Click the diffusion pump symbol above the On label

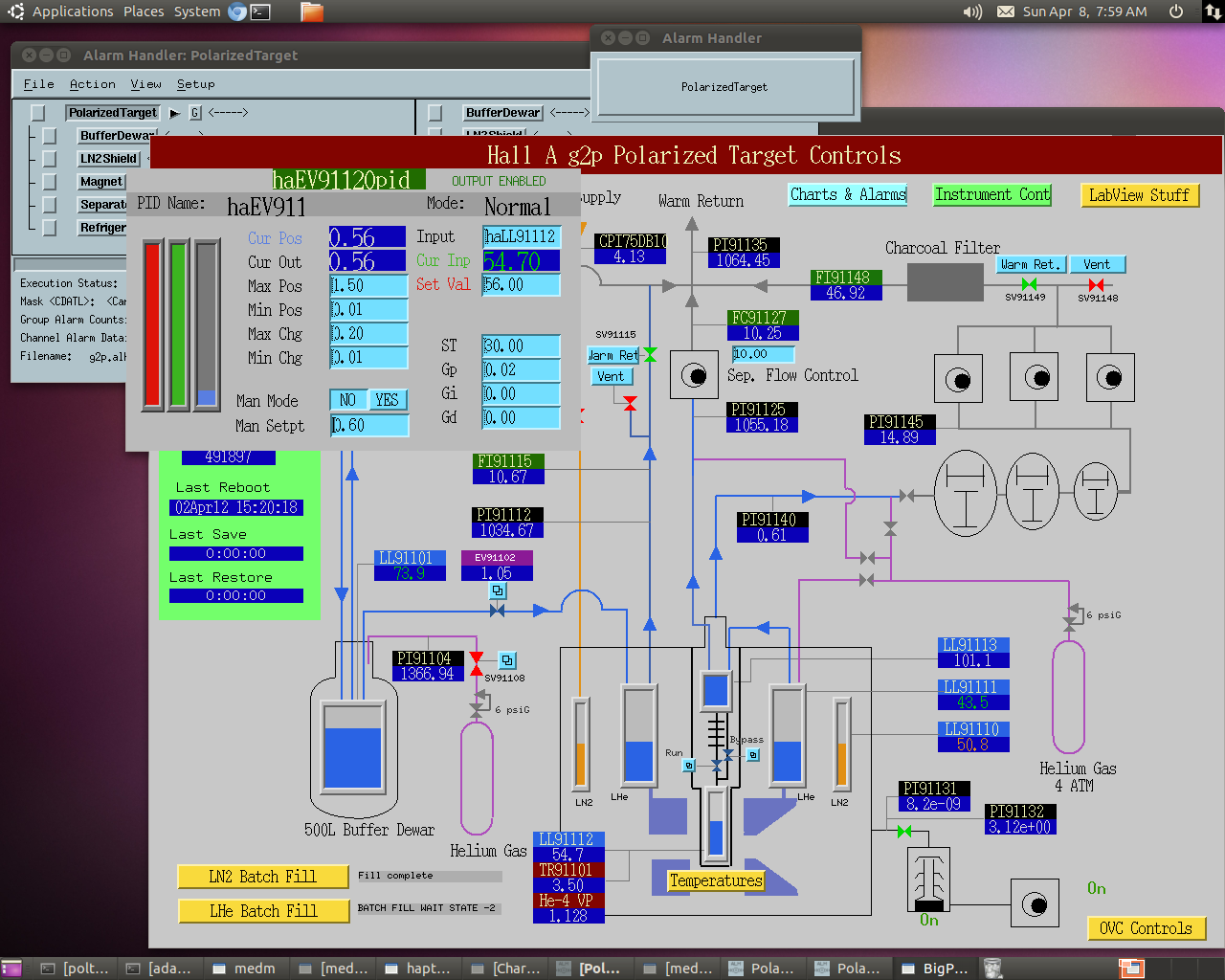928,879
